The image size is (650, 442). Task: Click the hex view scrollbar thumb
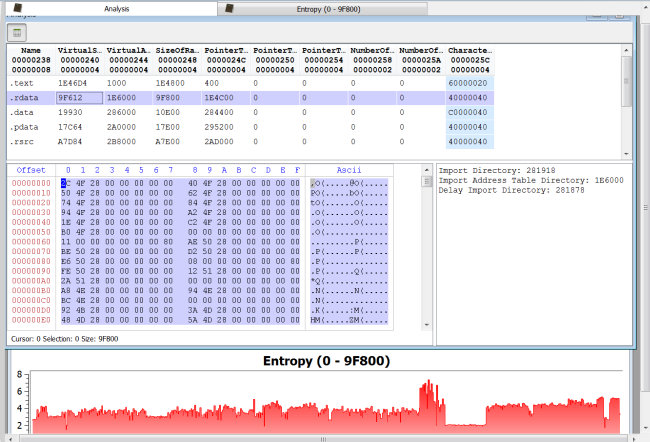coord(426,182)
